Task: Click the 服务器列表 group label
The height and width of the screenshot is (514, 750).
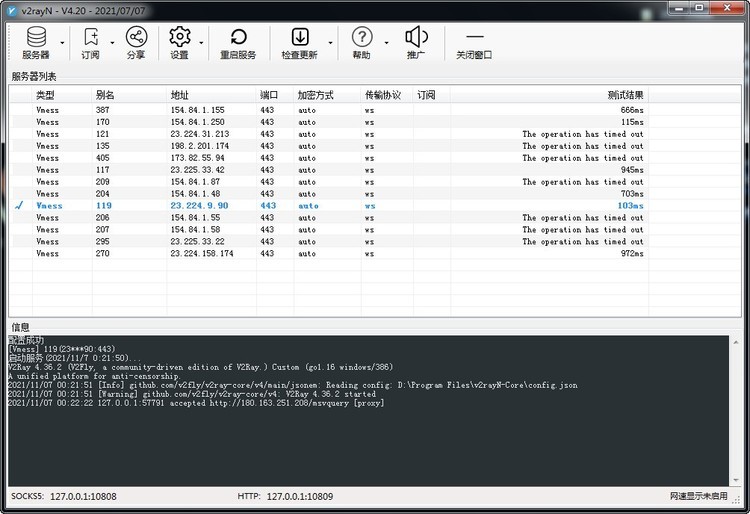Action: click(x=33, y=77)
